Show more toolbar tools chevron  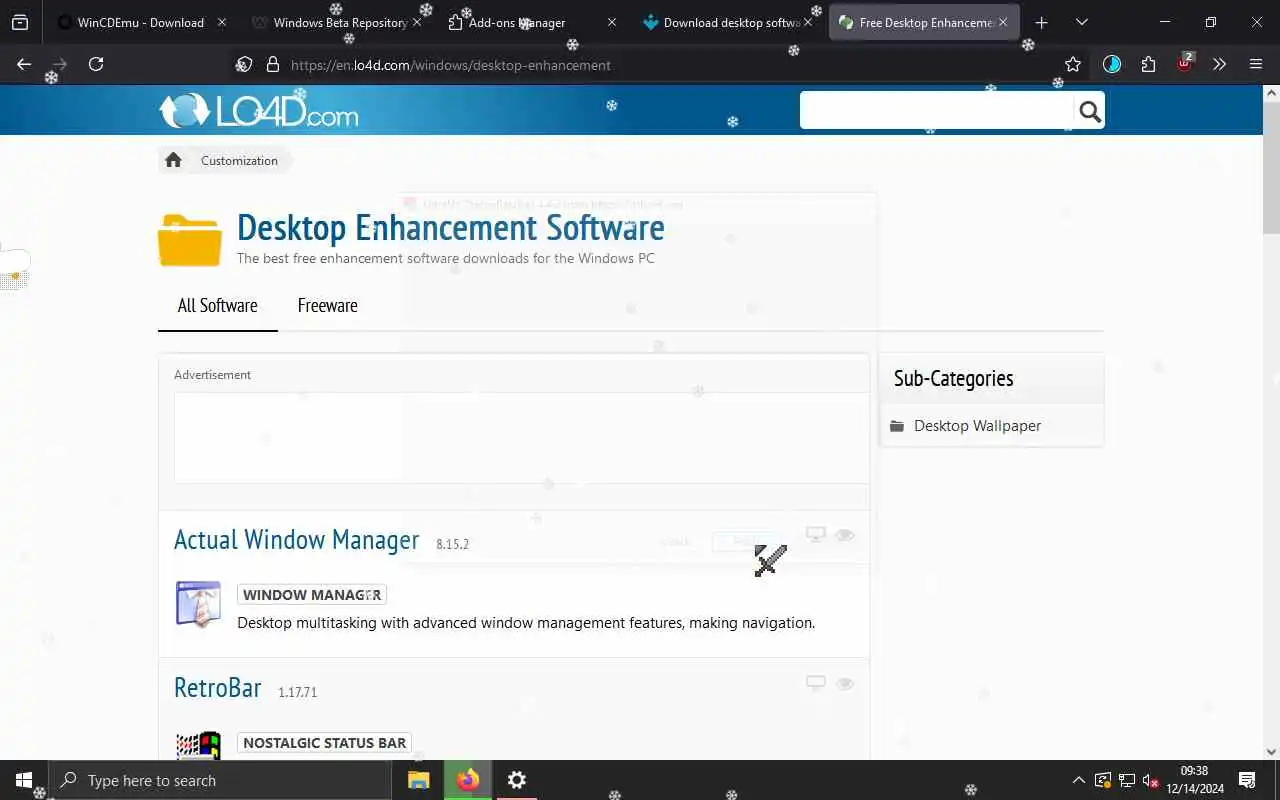[x=1219, y=64]
